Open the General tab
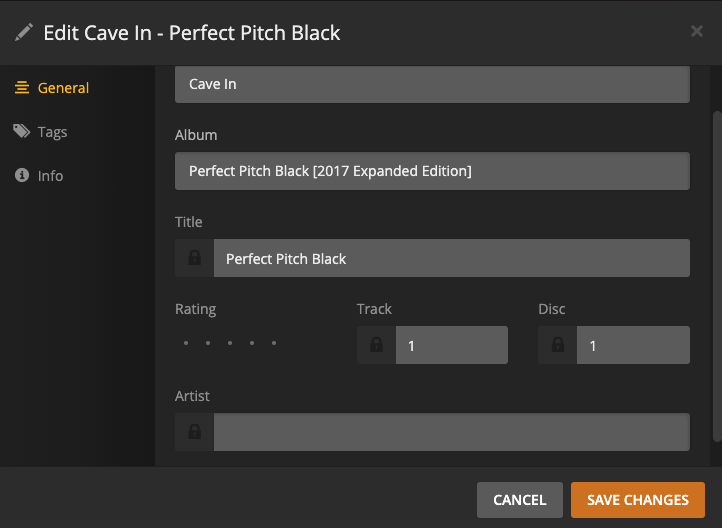The image size is (722, 528). (x=63, y=88)
